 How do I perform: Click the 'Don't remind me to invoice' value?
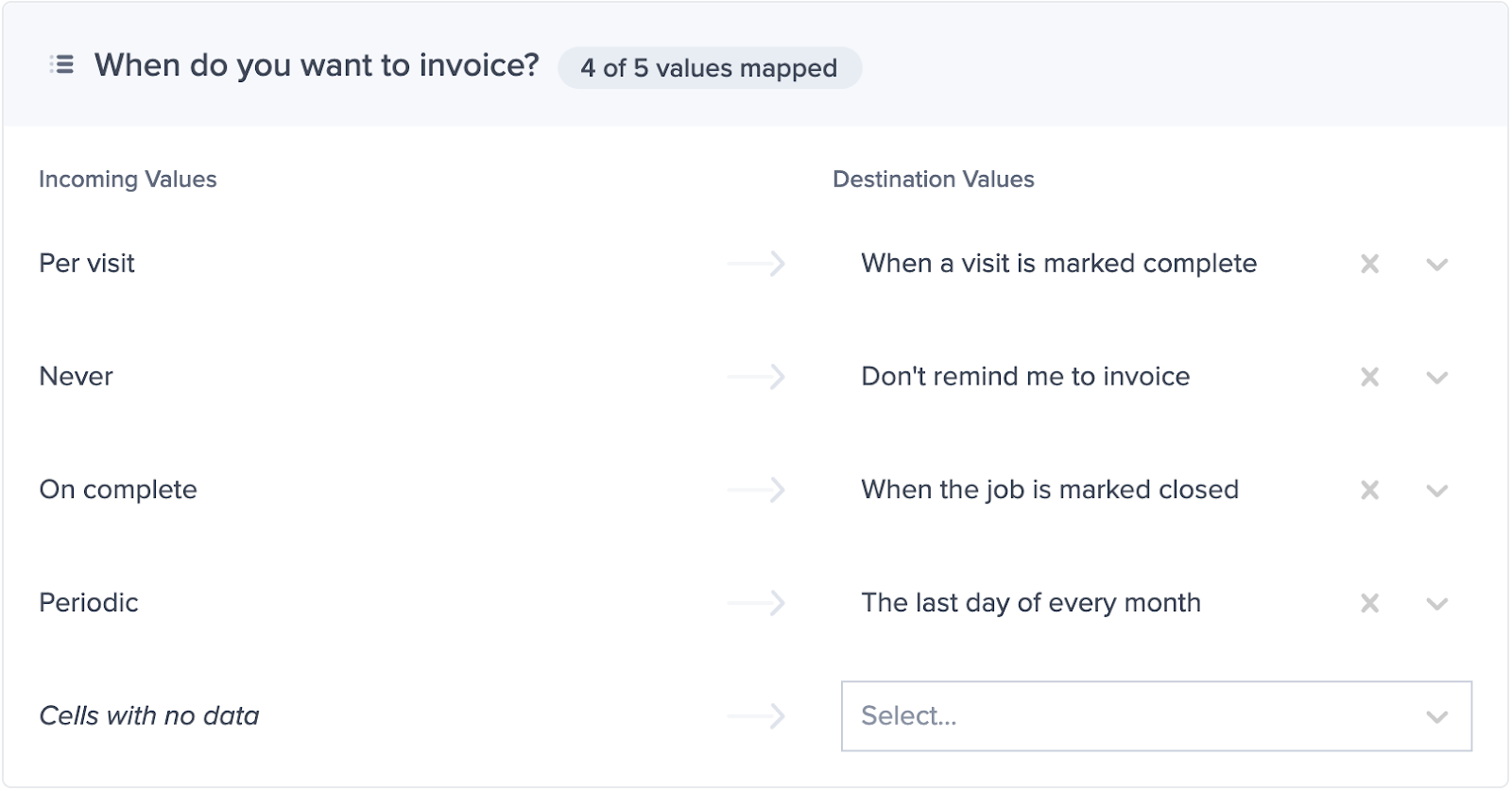pos(1025,377)
